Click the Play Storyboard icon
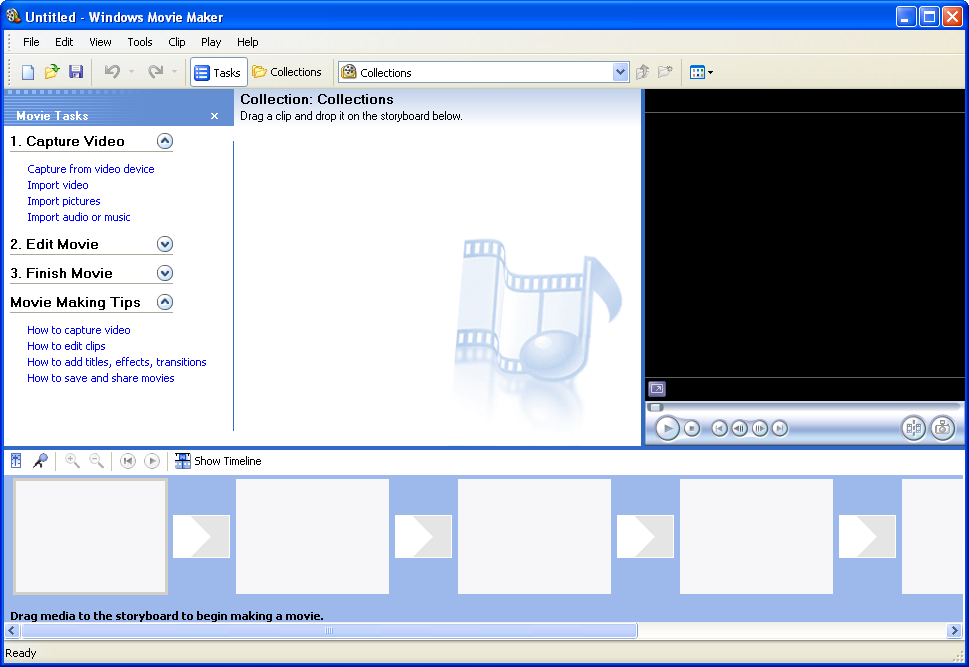This screenshot has height=667, width=969. [x=152, y=461]
